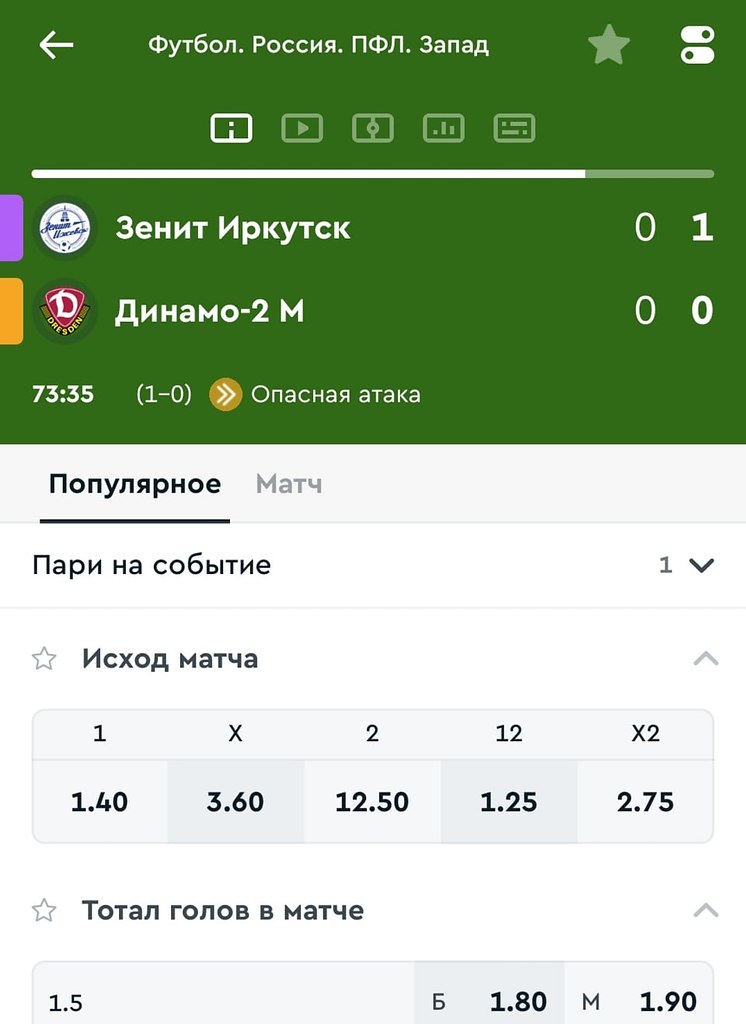Bet on home win at 1.40
Viewport: 746px width, 1024px height.
tap(99, 801)
